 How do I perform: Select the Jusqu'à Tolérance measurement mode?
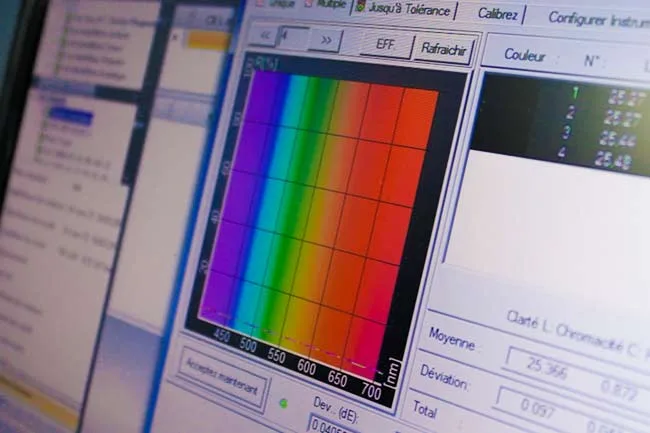(x=404, y=9)
